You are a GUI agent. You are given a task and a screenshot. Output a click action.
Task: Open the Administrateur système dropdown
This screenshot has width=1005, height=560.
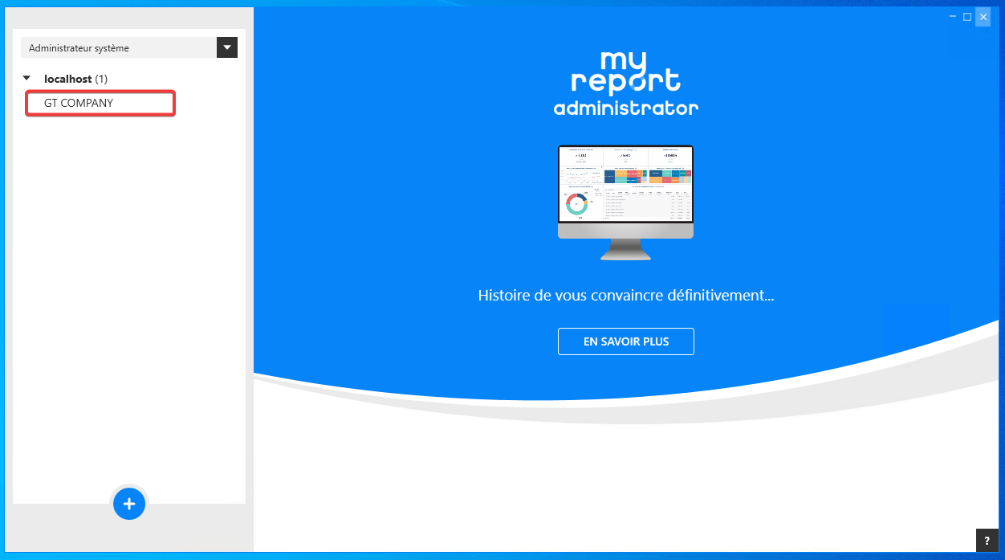point(227,47)
